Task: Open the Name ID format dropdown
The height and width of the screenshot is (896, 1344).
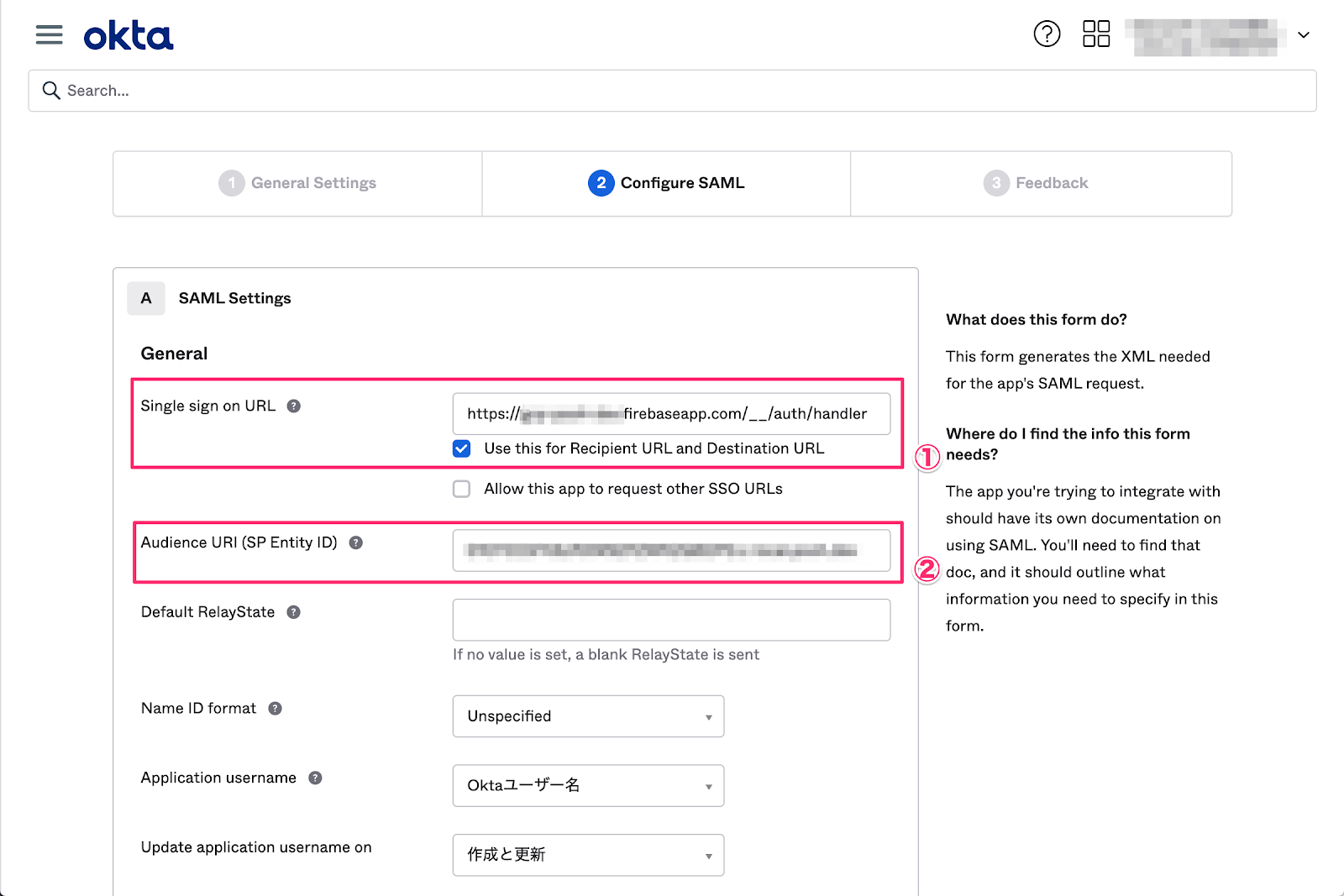Action: (x=588, y=716)
